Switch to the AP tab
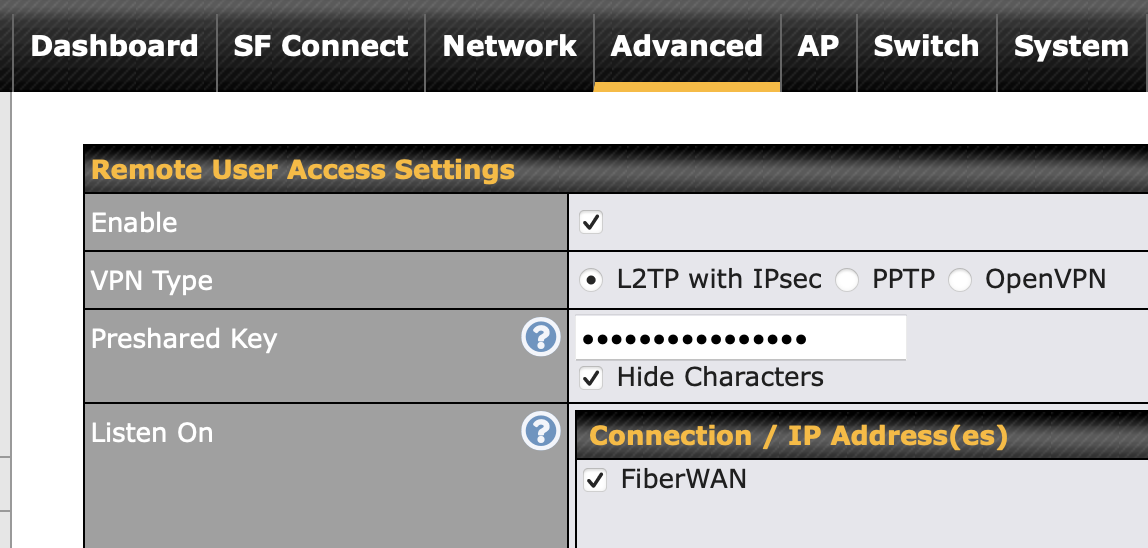This screenshot has width=1148, height=548. 819,46
